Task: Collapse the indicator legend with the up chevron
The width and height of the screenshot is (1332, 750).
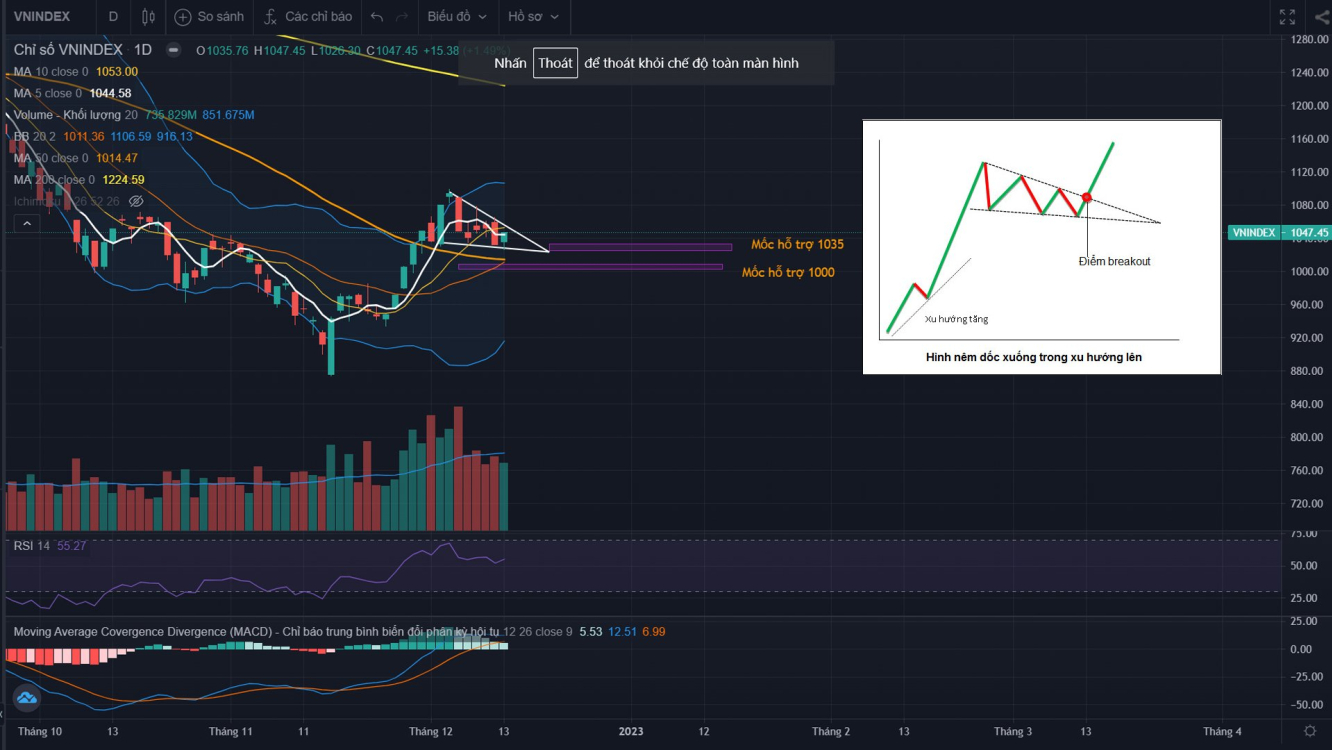Action: click(x=27, y=224)
